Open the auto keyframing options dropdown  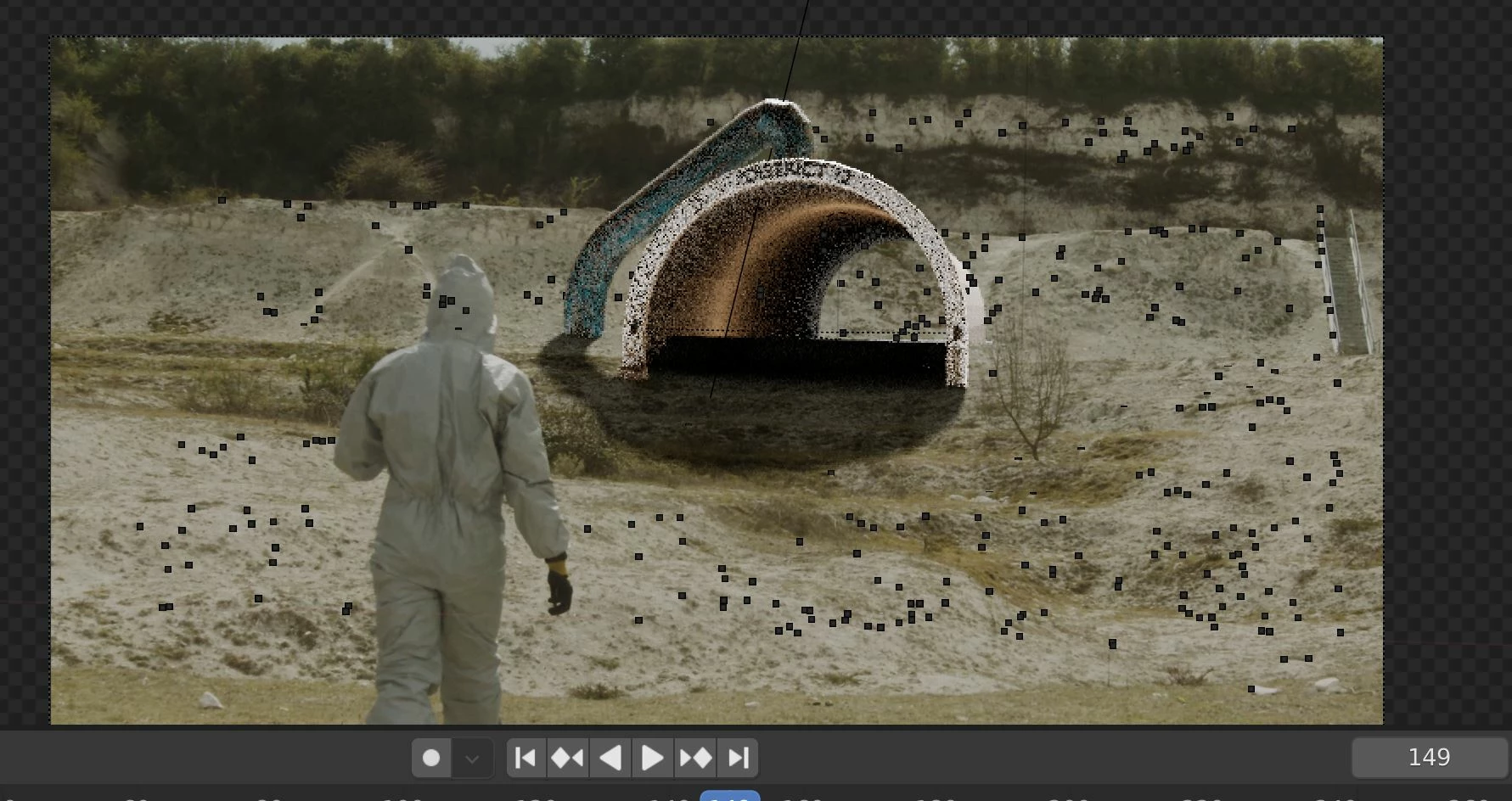[473, 758]
